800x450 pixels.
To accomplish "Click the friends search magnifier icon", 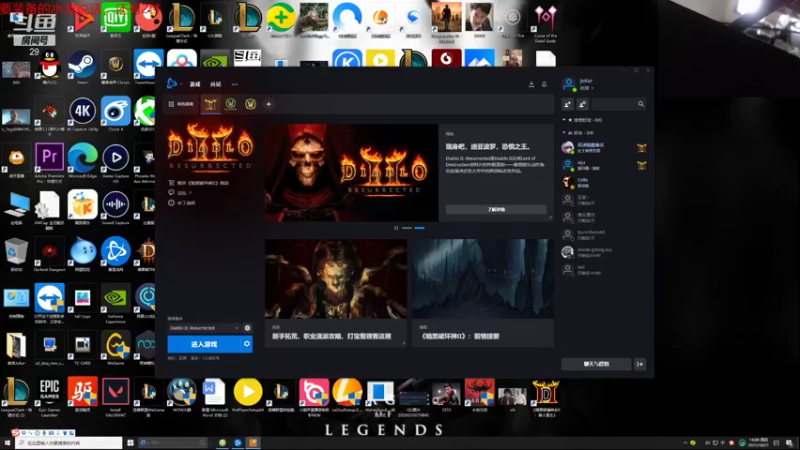I will tap(641, 104).
